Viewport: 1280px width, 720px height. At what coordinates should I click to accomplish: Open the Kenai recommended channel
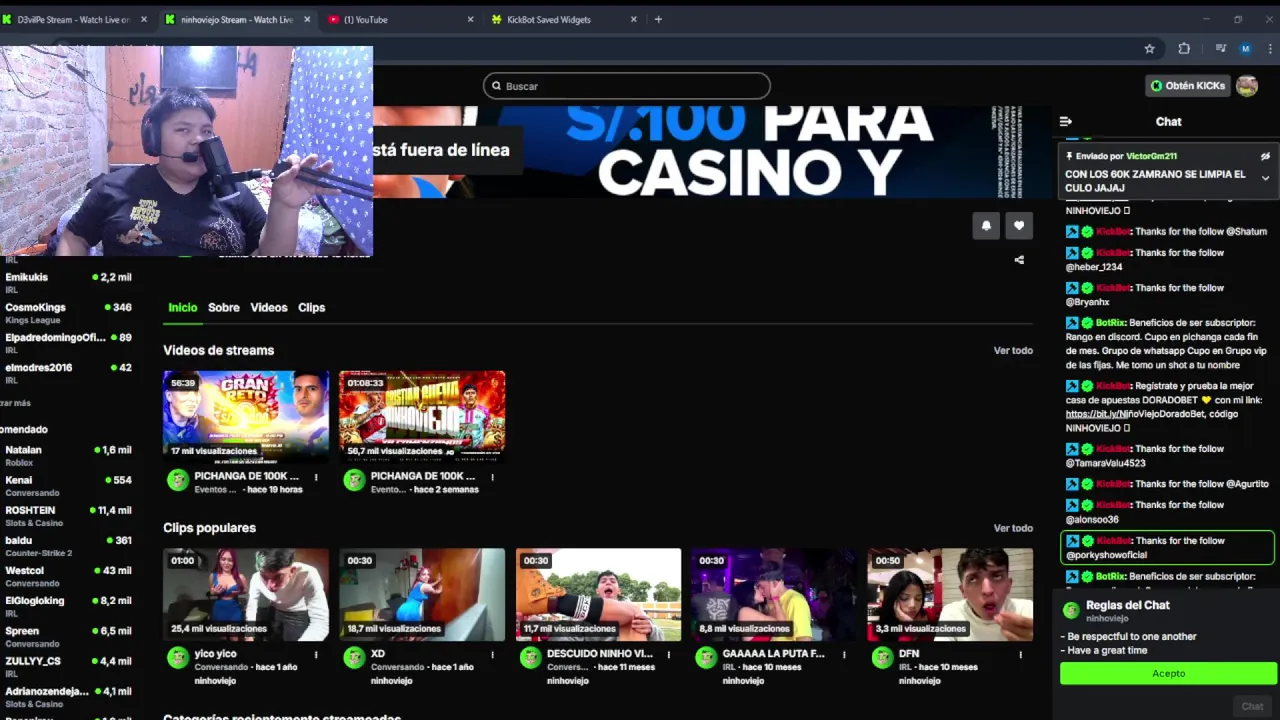(x=68, y=485)
